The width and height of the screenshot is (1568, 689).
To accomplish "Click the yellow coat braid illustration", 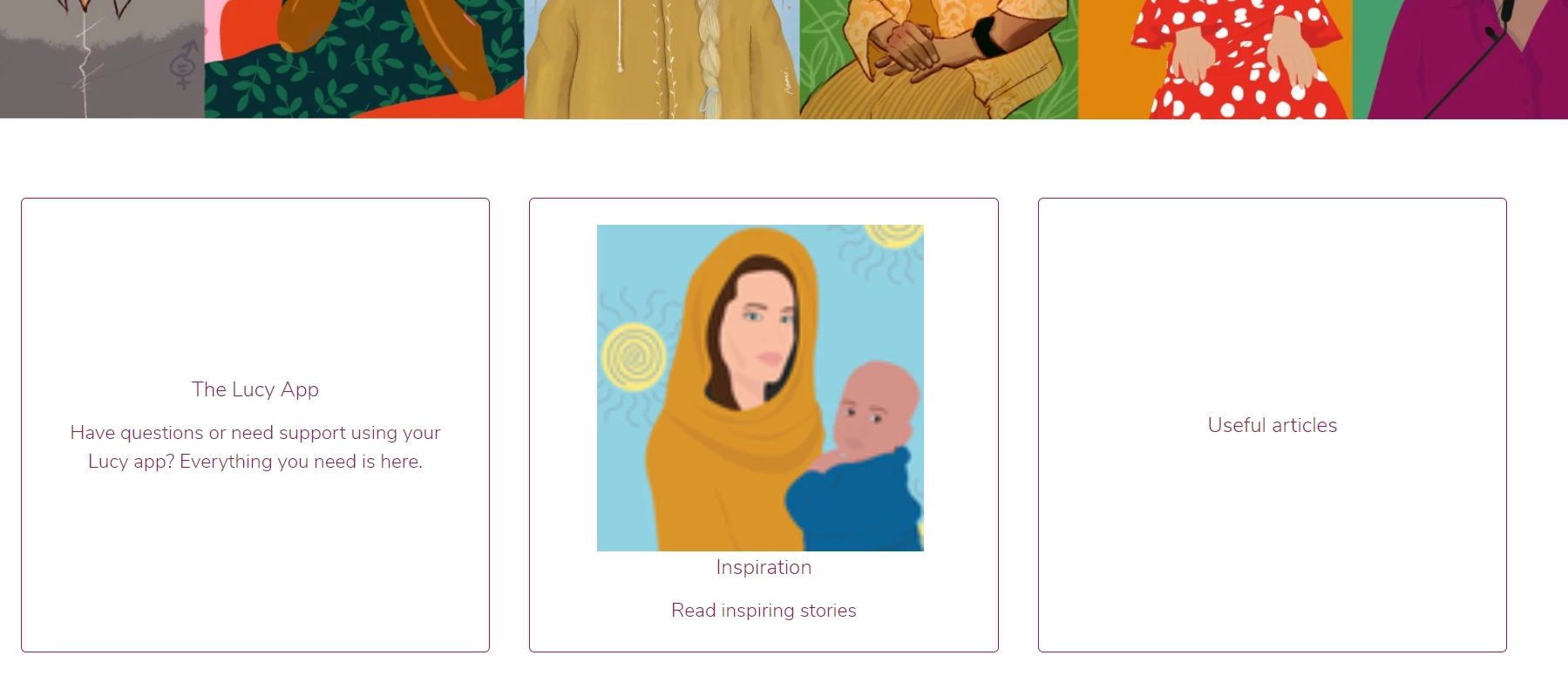I will (x=662, y=59).
